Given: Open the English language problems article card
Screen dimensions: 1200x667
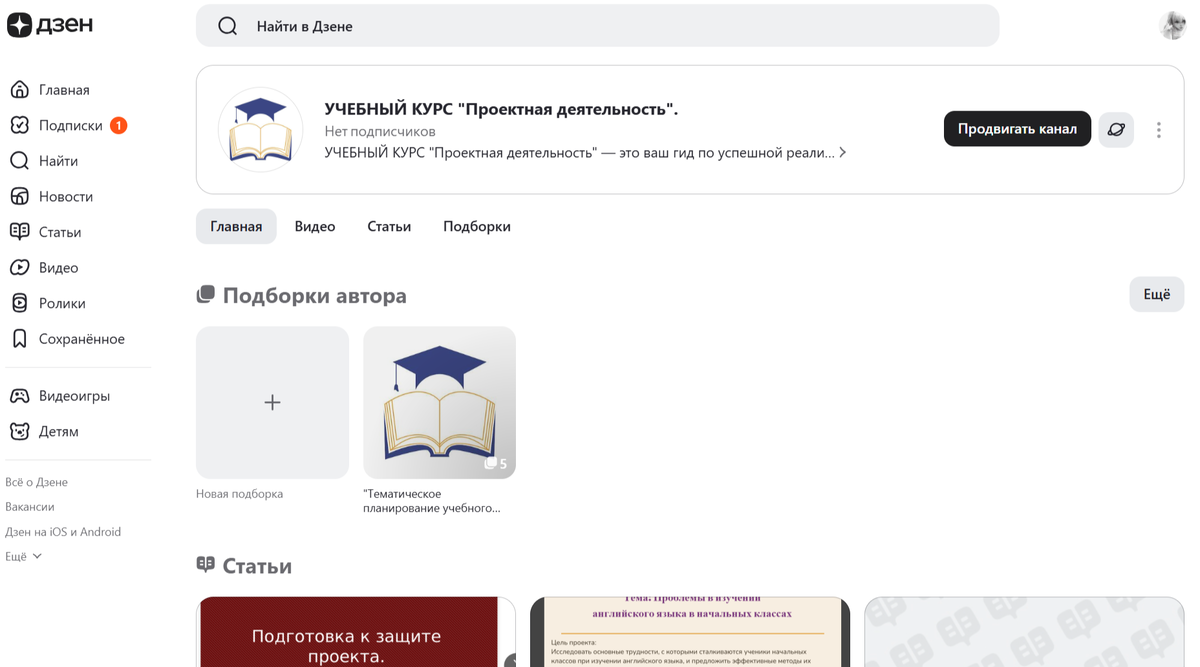Looking at the screenshot, I should click(690, 632).
